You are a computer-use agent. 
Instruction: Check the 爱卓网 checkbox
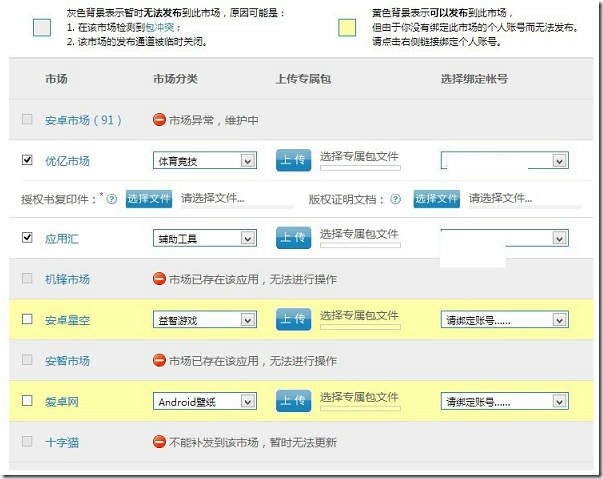pyautogui.click(x=27, y=401)
